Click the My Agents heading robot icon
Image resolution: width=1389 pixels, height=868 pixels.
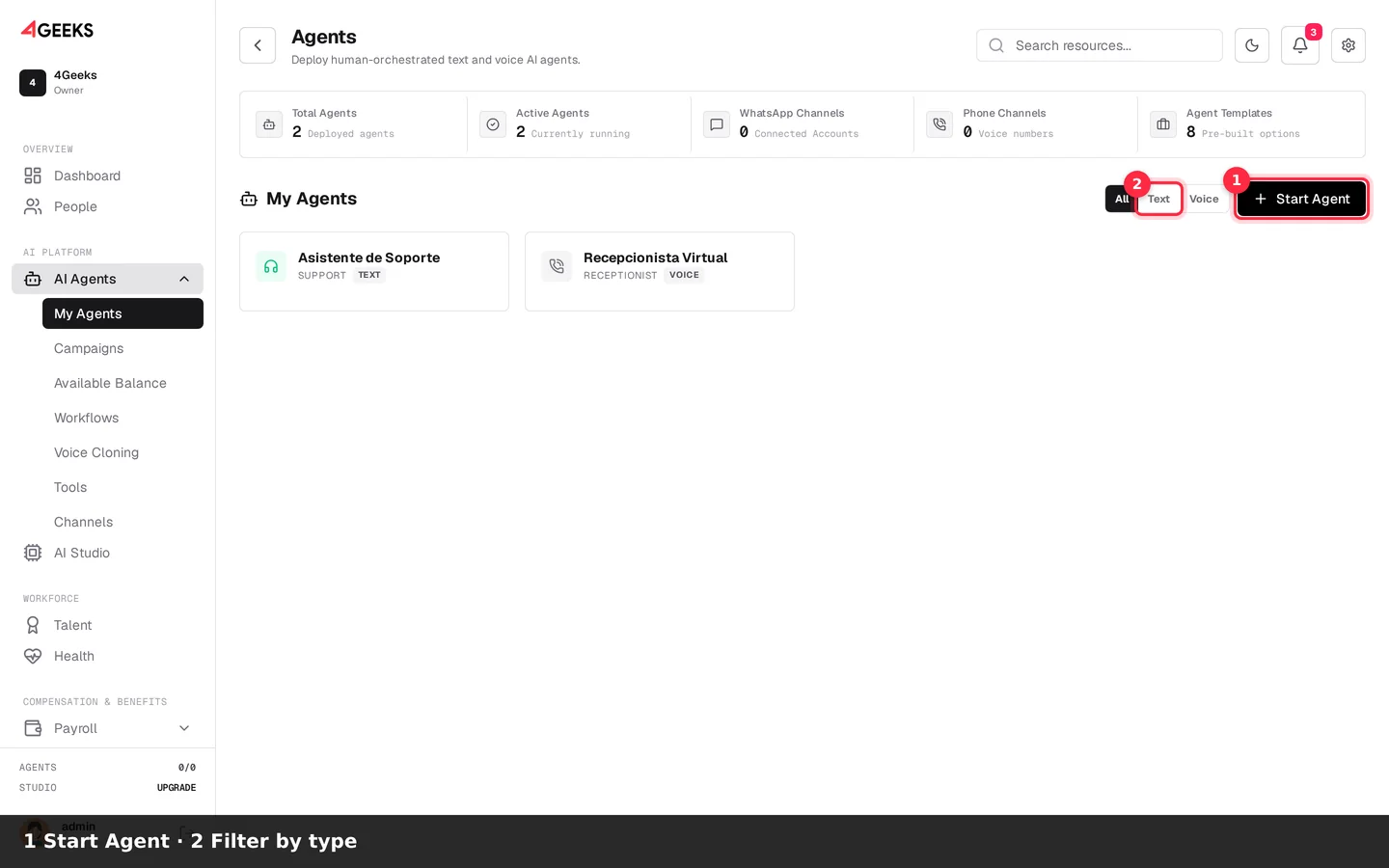coord(249,199)
